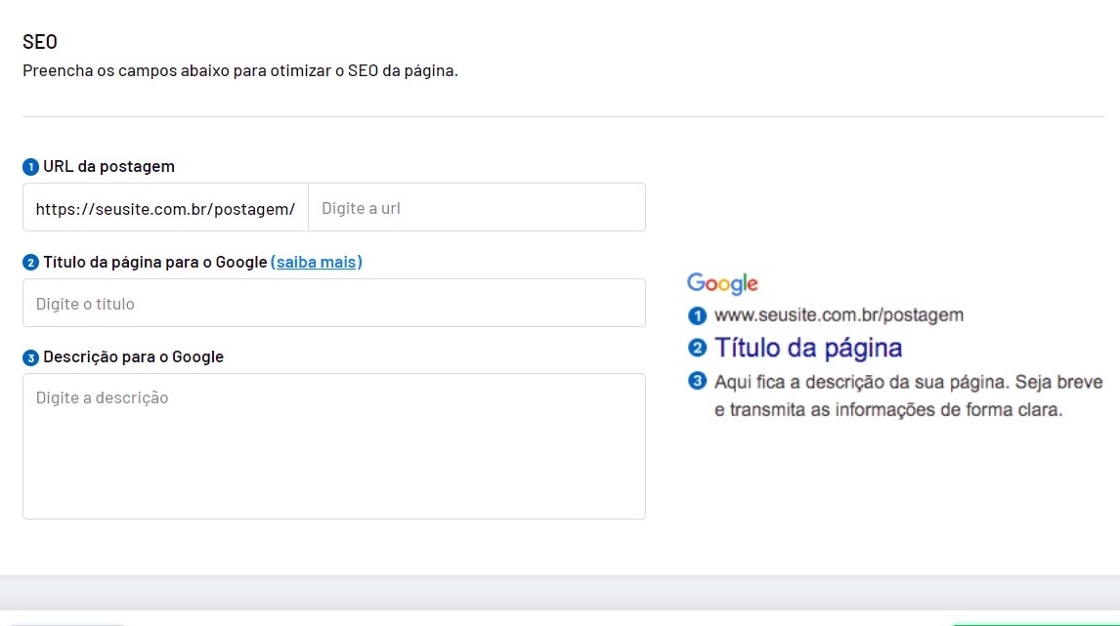Click the "URL da postagem" label
This screenshot has height=626, width=1120.
pos(109,167)
